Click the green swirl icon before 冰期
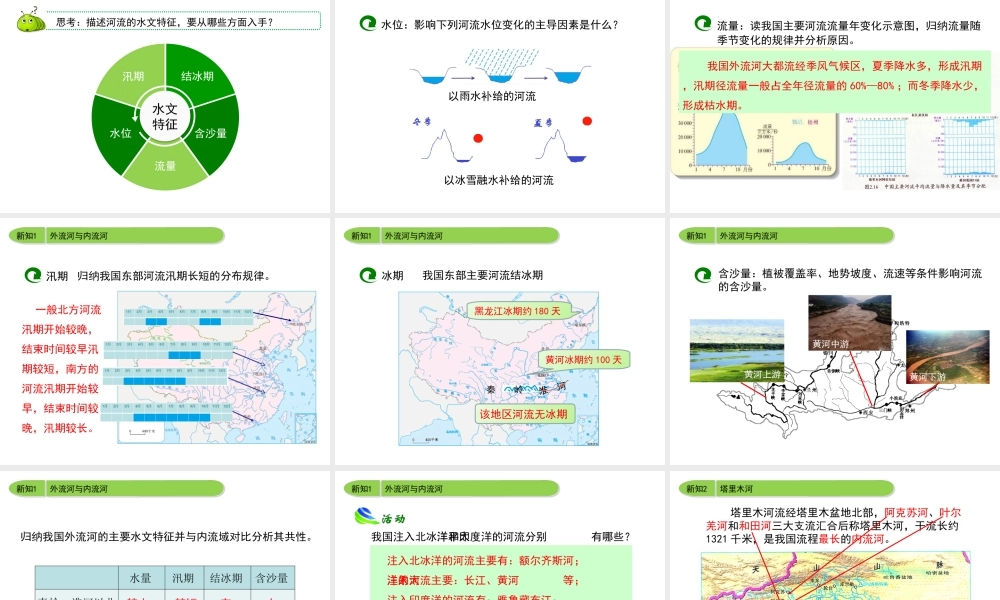This screenshot has height=600, width=1000. pyautogui.click(x=368, y=275)
